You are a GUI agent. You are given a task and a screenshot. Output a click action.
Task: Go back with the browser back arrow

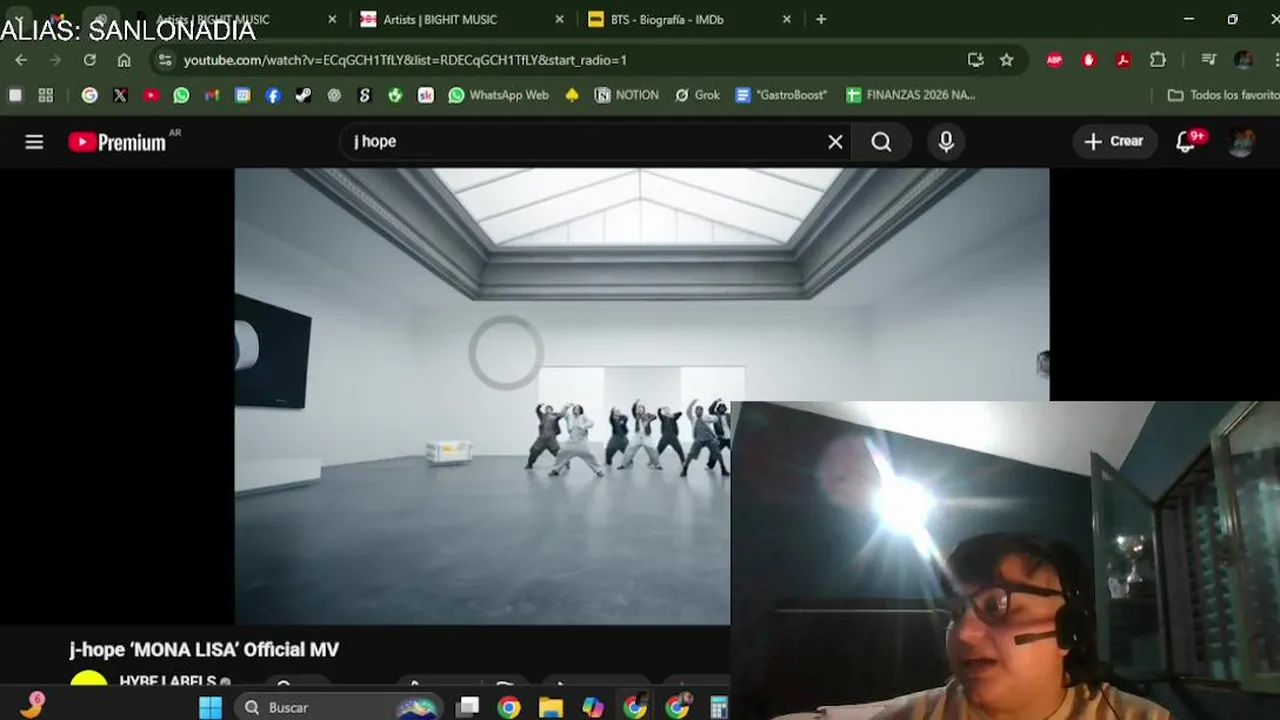tap(21, 60)
